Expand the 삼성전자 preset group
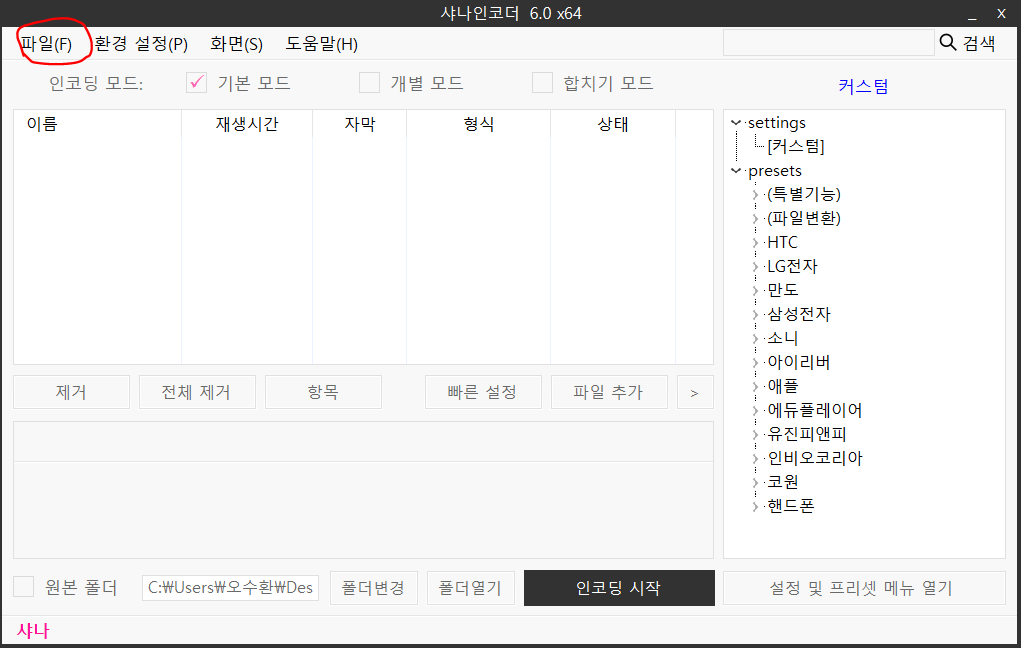Viewport: 1021px width, 648px height. (755, 313)
